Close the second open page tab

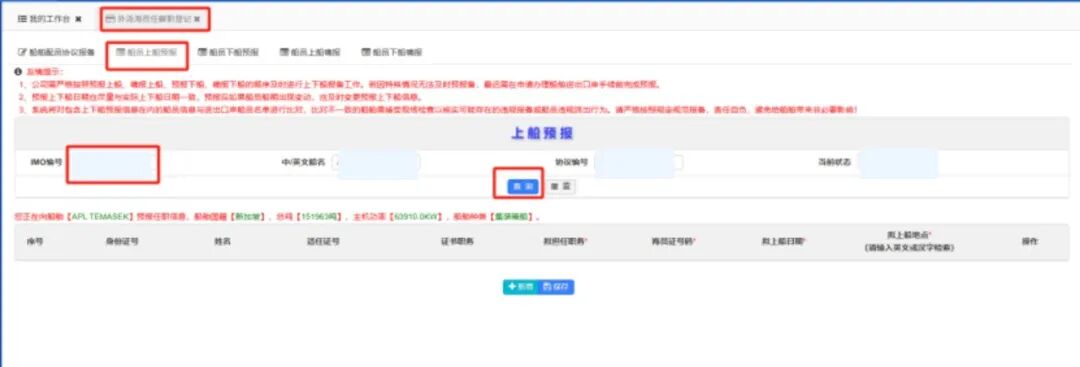coord(196,19)
